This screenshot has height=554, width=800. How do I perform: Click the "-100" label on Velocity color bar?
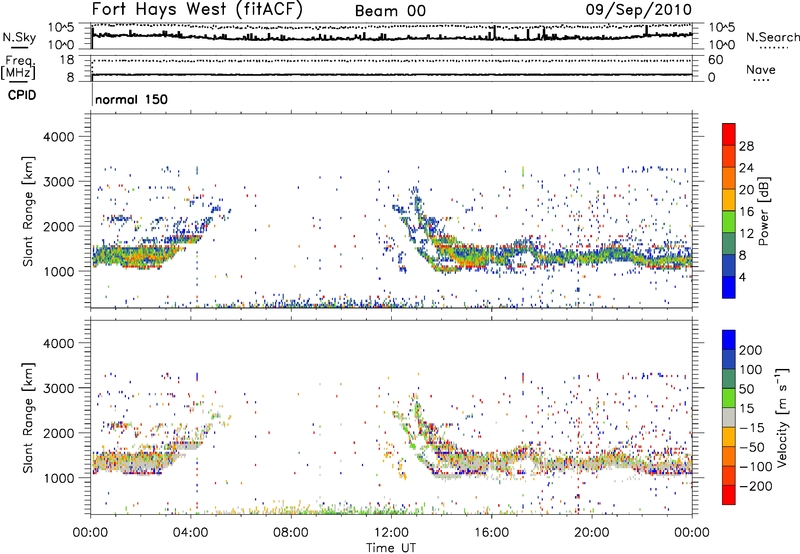pos(756,467)
